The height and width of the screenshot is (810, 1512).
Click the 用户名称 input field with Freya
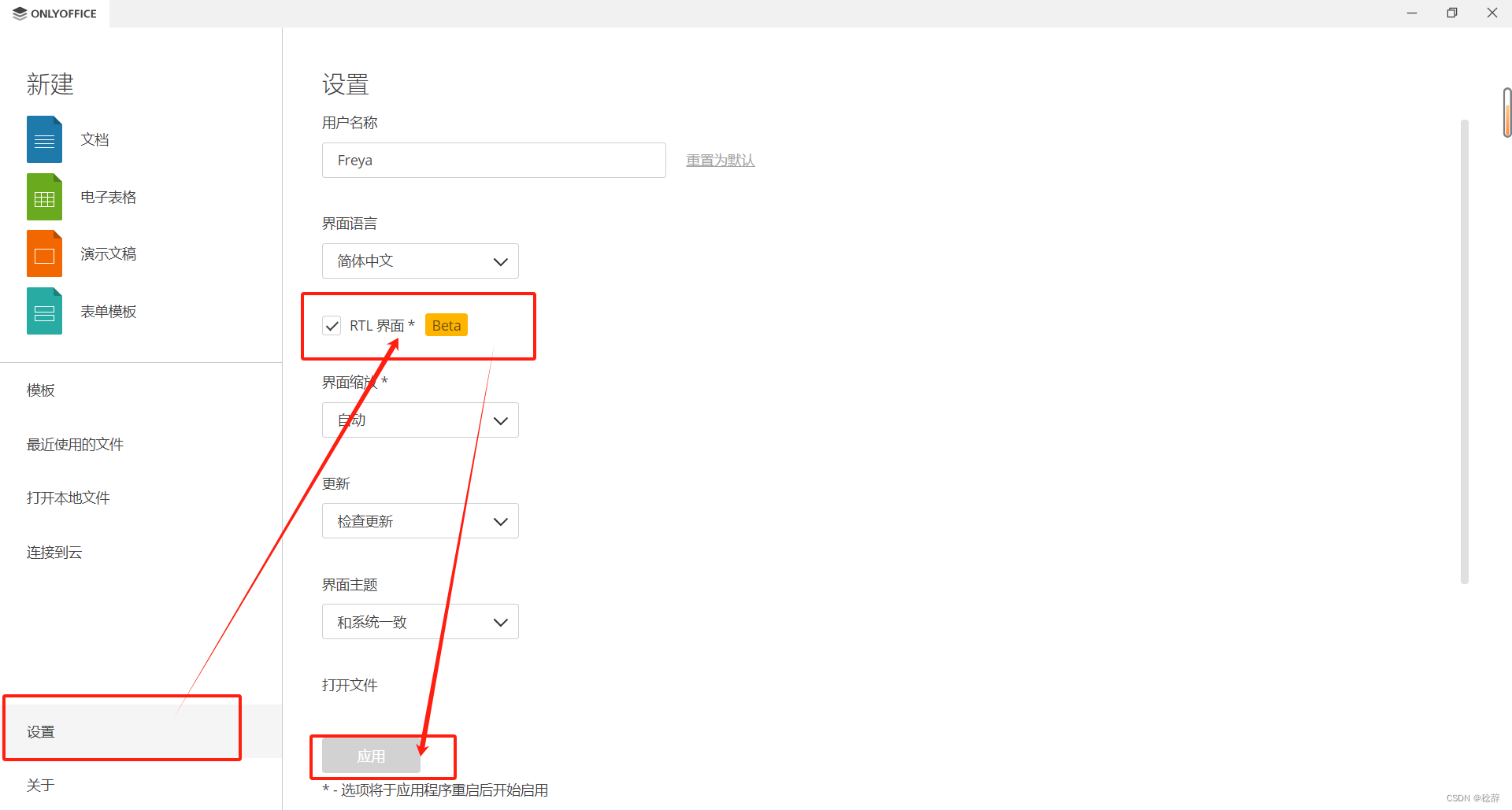pyautogui.click(x=494, y=160)
